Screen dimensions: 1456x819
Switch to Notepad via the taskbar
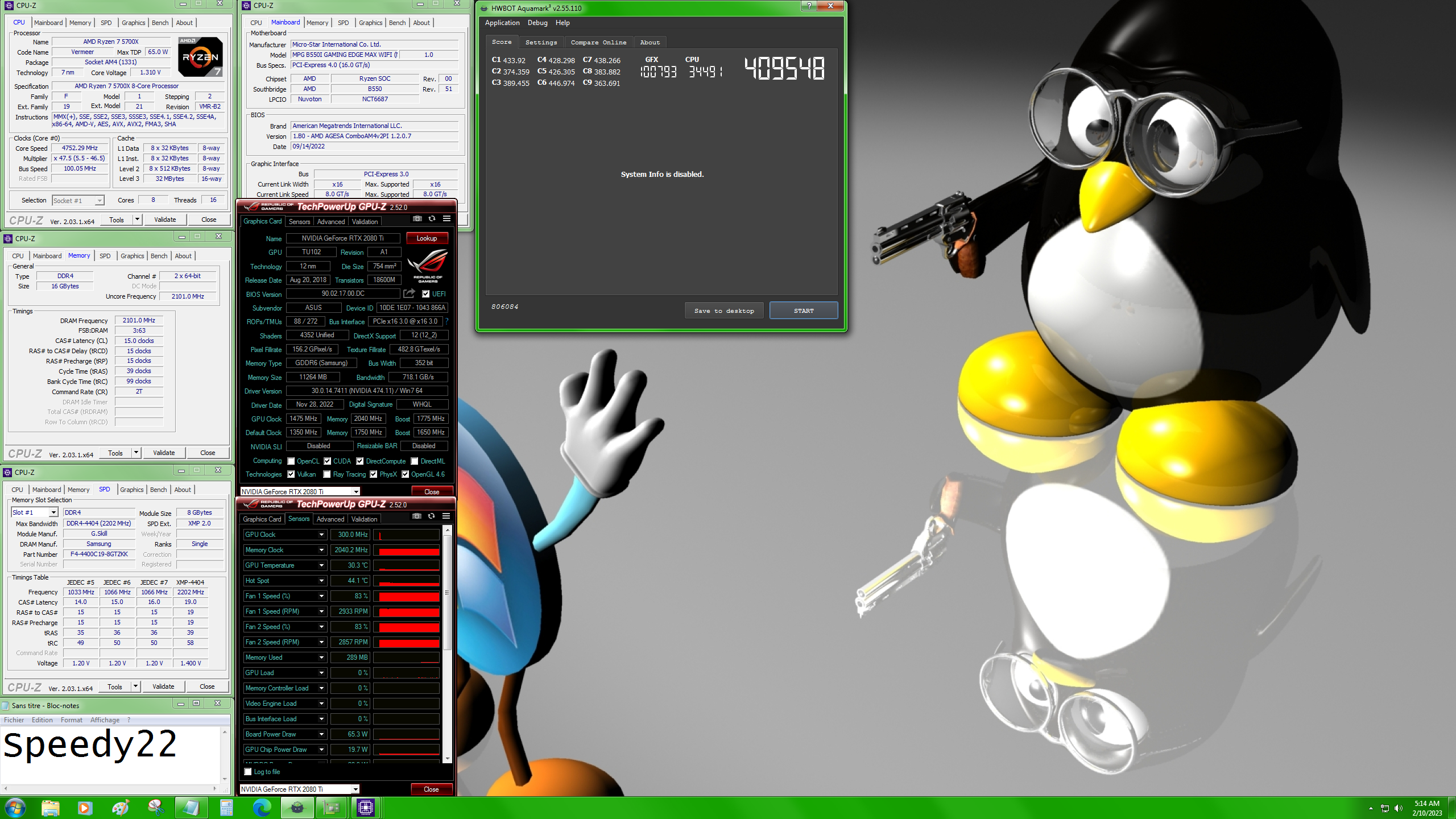click(191, 808)
